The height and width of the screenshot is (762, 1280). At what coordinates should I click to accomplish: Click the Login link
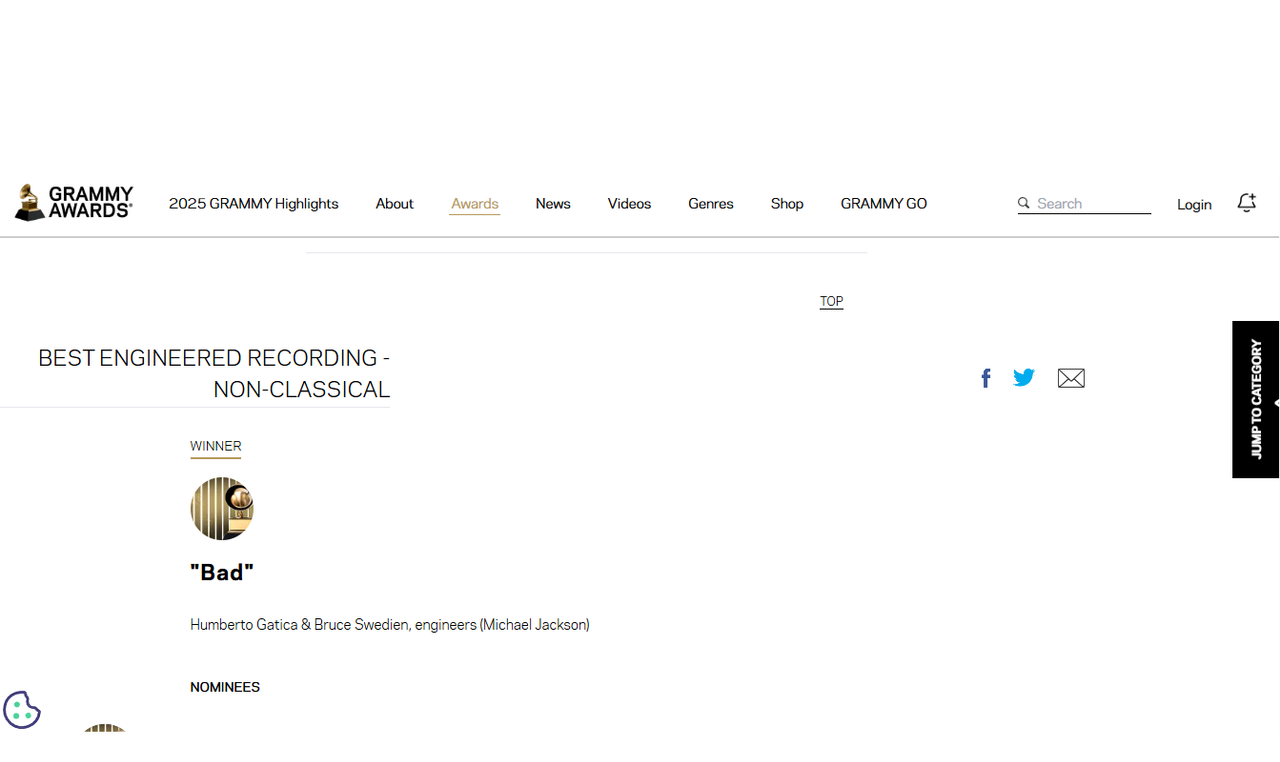[1194, 204]
